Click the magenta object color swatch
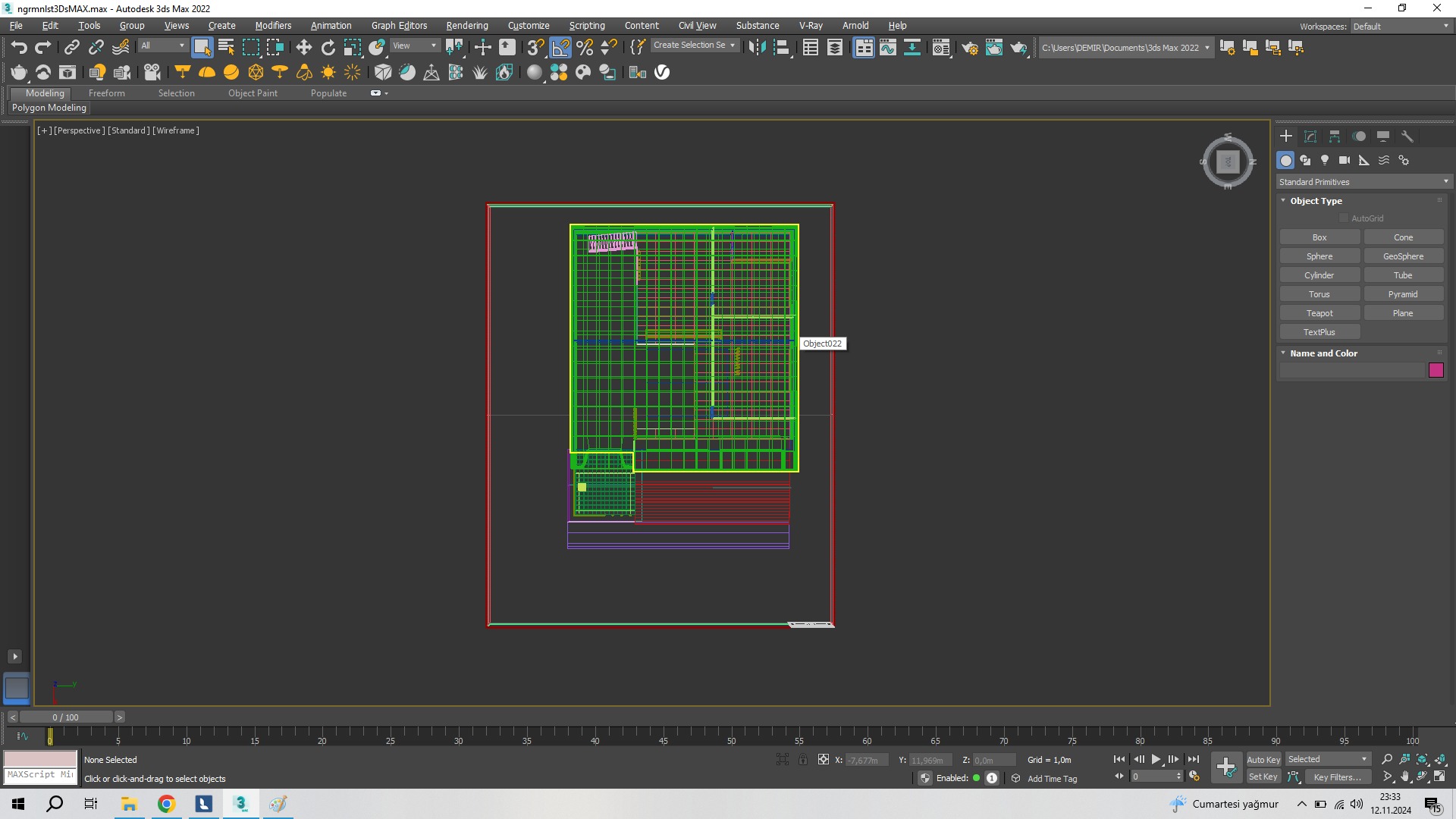This screenshot has height=819, width=1456. click(x=1436, y=370)
